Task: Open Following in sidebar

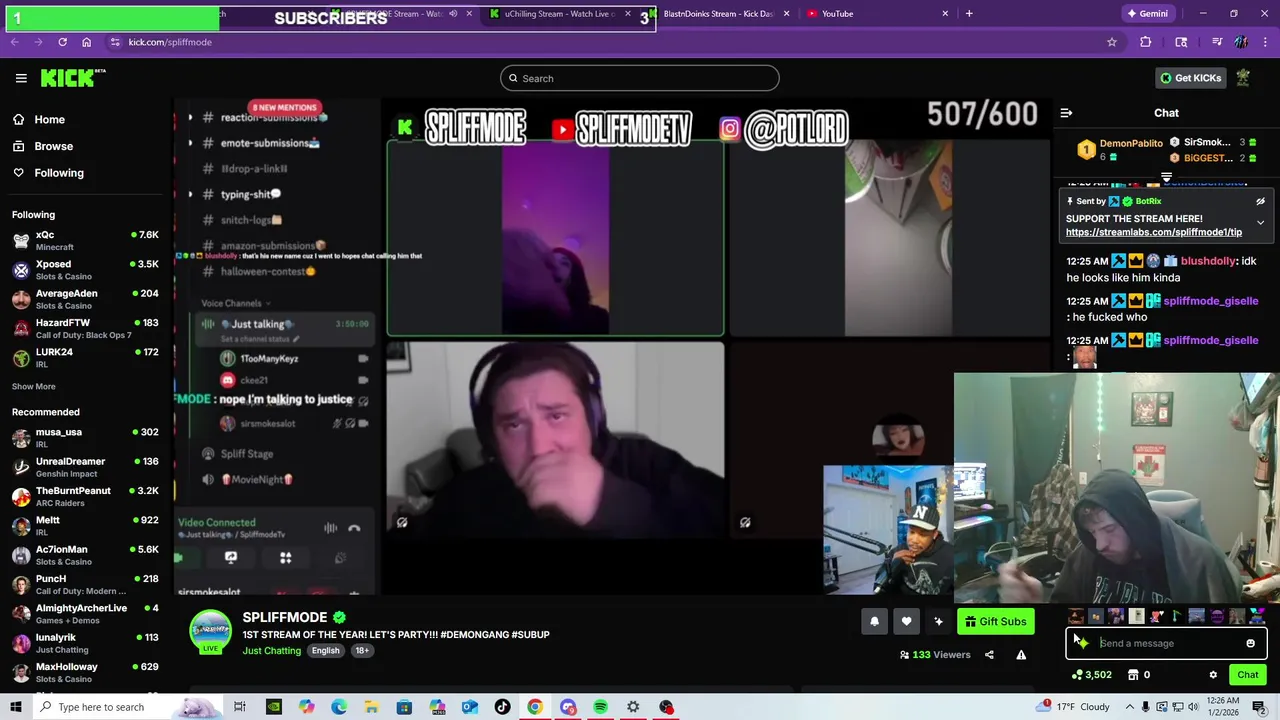Action: coord(59,173)
